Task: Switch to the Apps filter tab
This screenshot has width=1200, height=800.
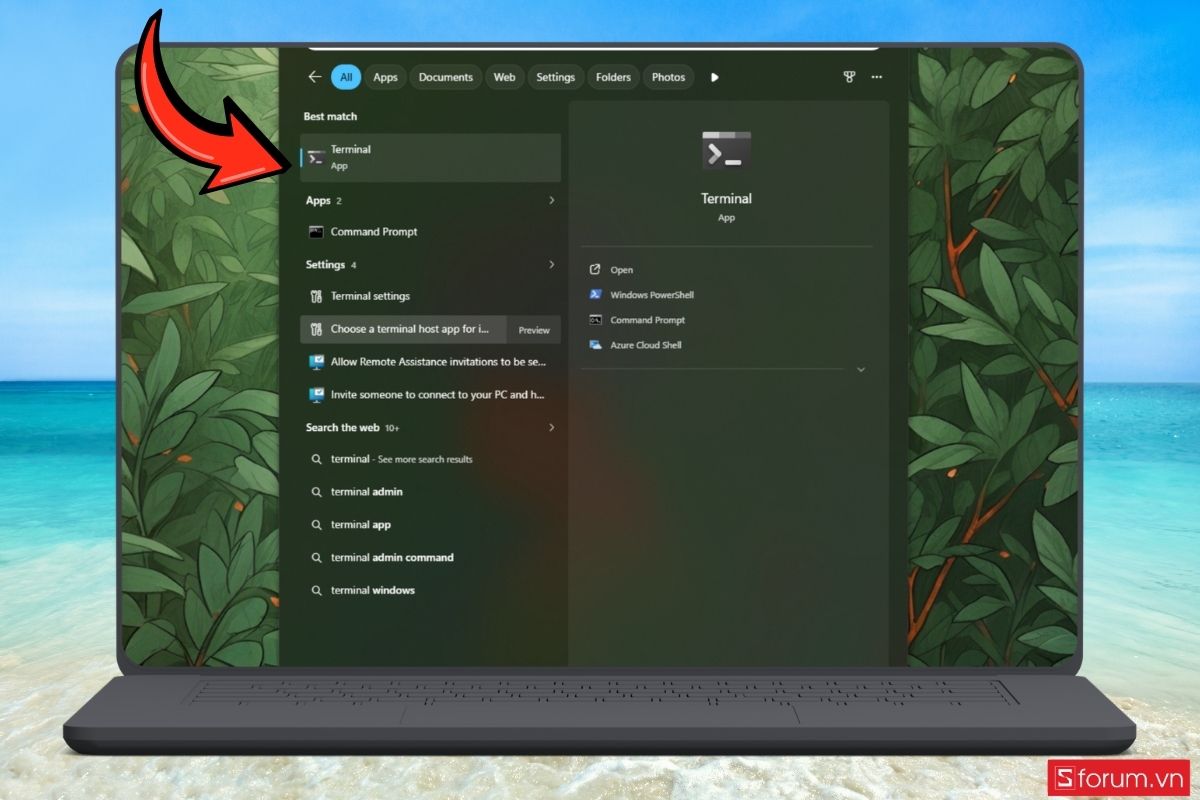Action: (385, 77)
